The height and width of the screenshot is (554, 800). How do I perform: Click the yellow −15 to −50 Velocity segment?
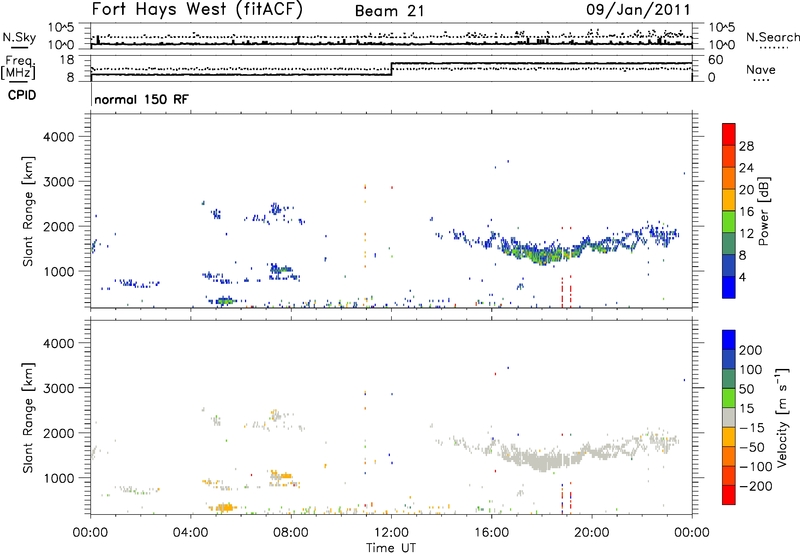point(729,437)
